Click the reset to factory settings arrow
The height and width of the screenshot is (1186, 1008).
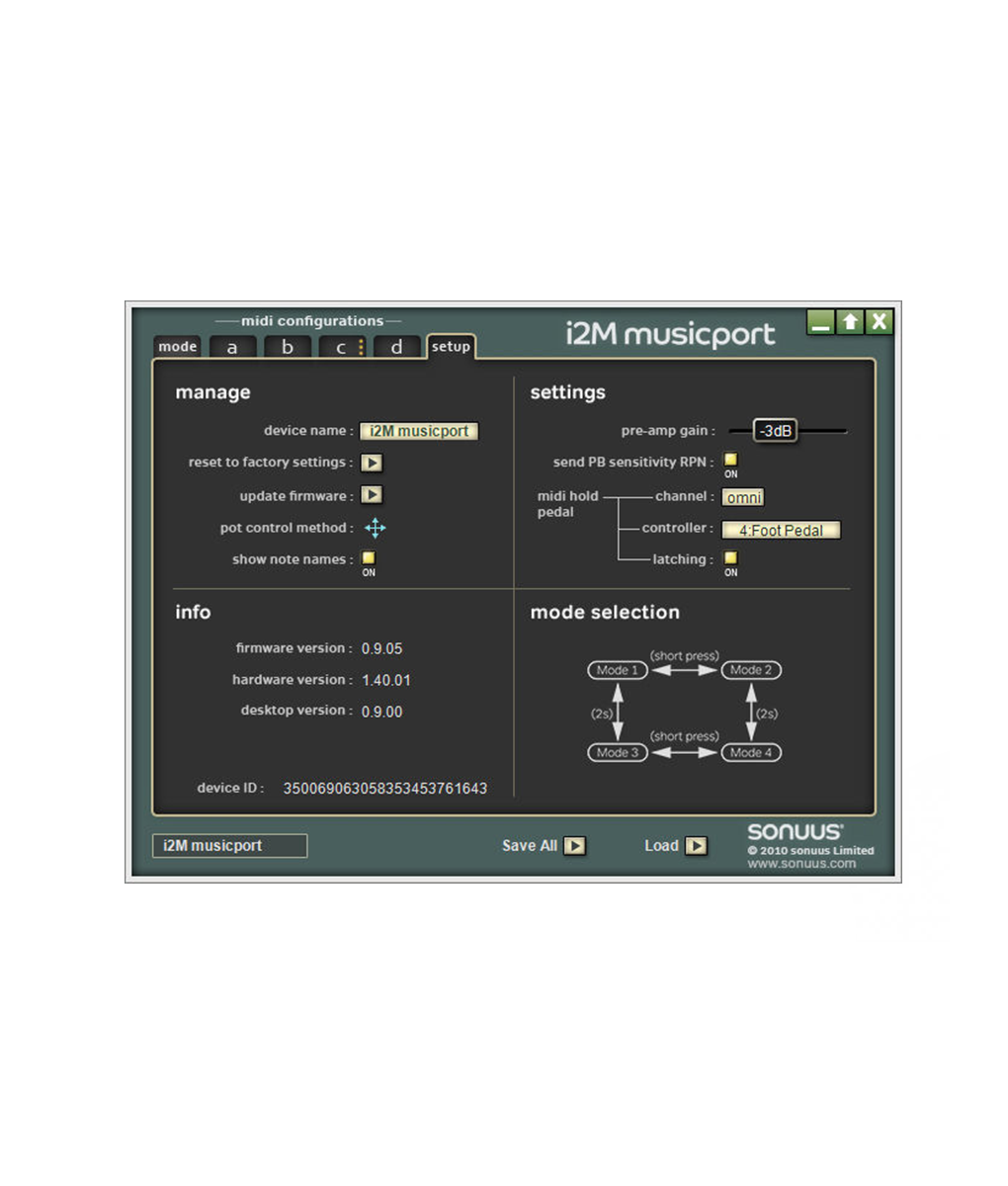click(372, 463)
